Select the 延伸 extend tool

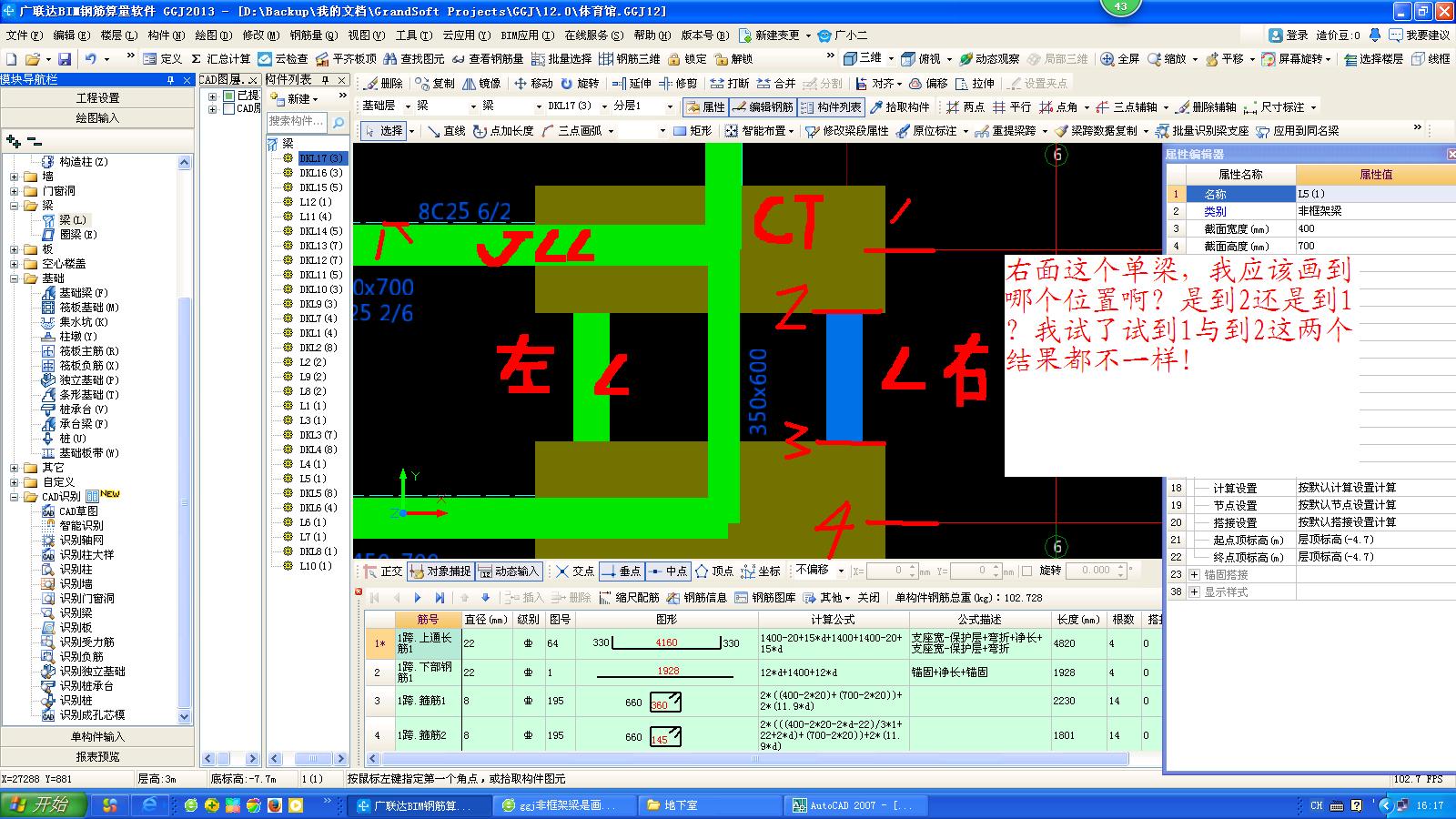632,83
